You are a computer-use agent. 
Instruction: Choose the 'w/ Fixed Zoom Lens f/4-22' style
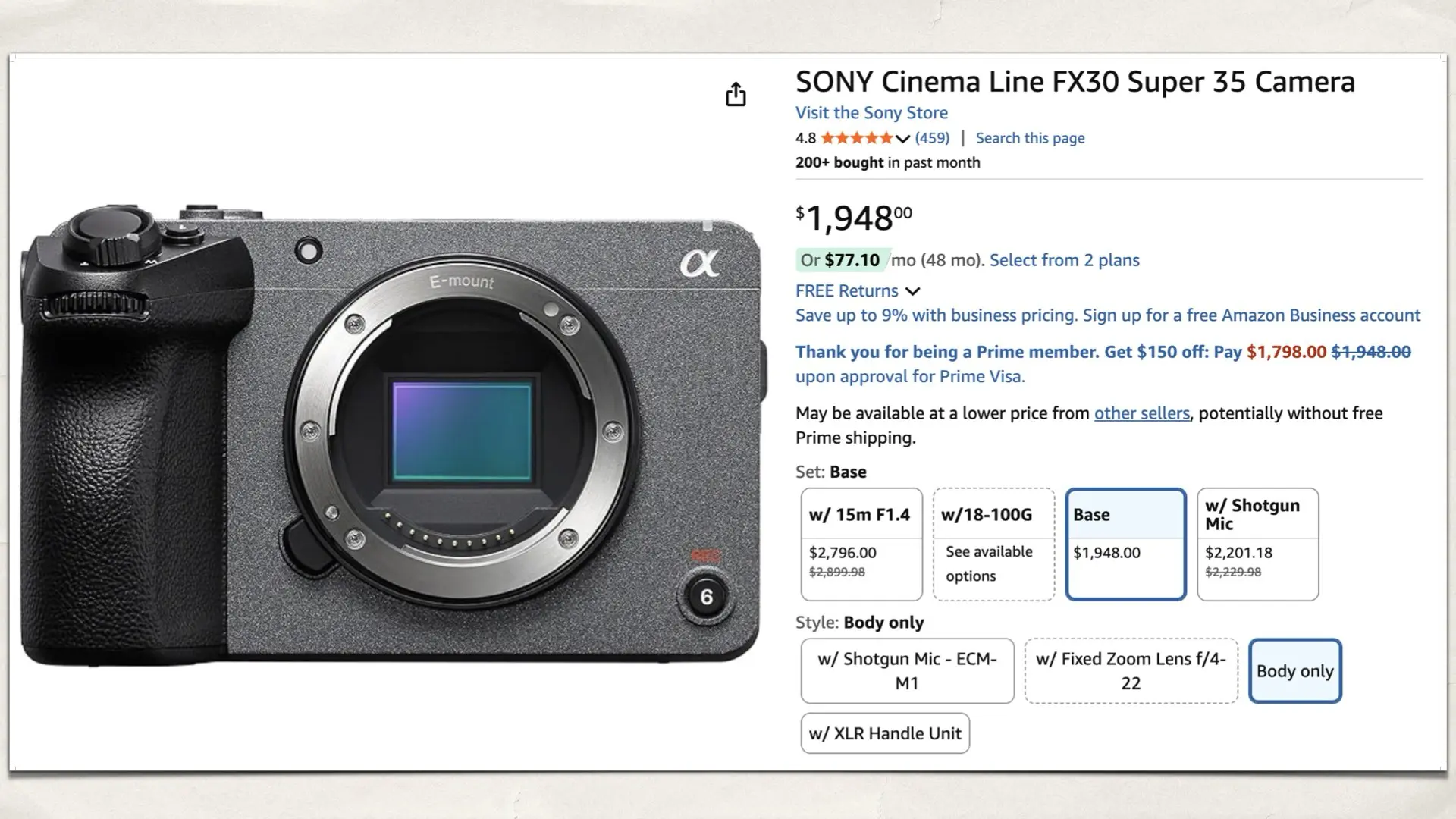click(1131, 671)
